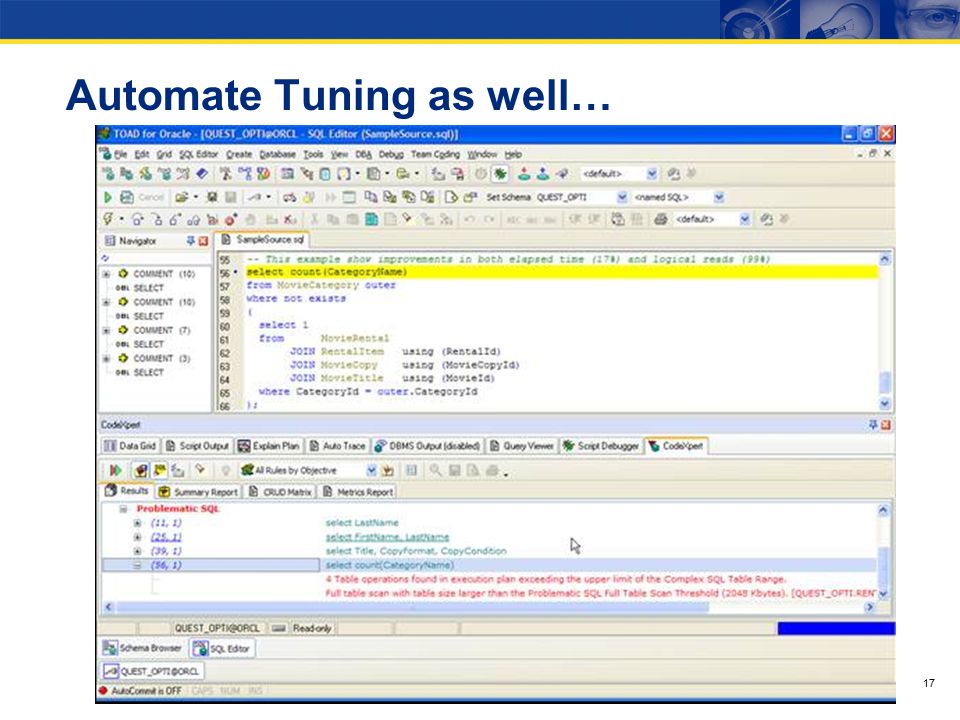Click the open file folder icon
960x720 pixels.
181,197
